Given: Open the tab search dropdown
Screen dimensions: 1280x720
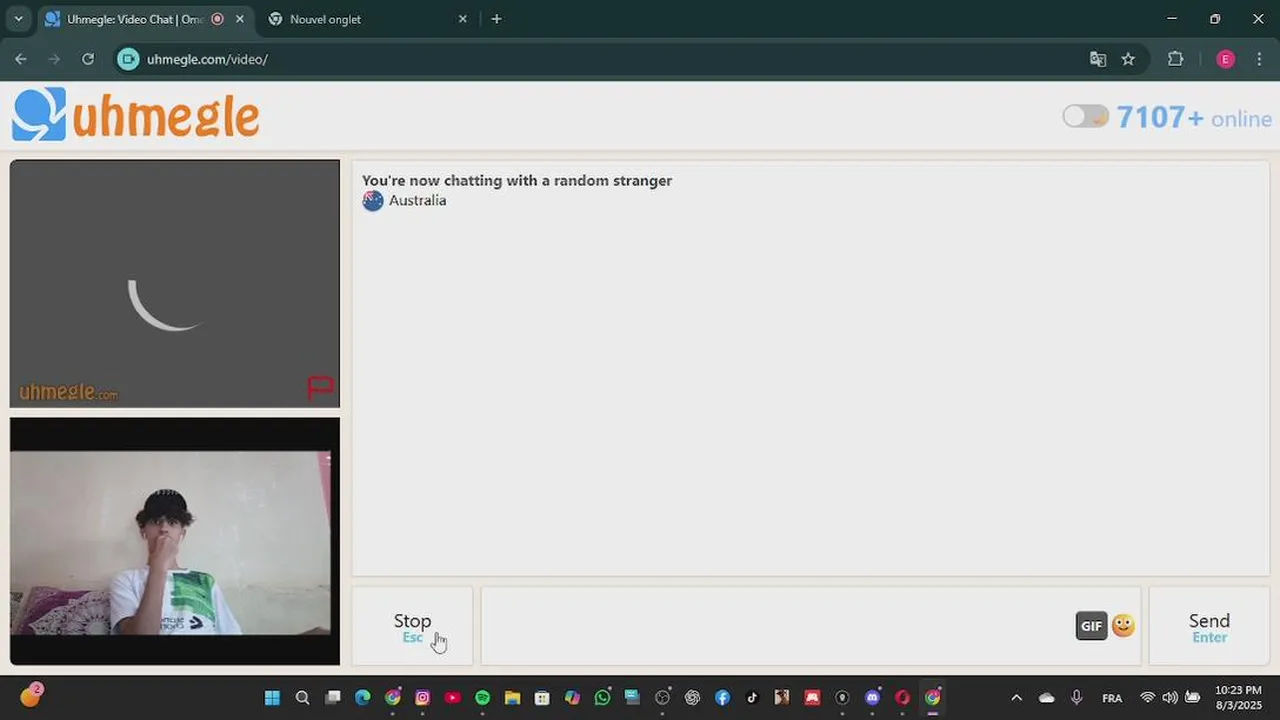Looking at the screenshot, I should click(18, 19).
